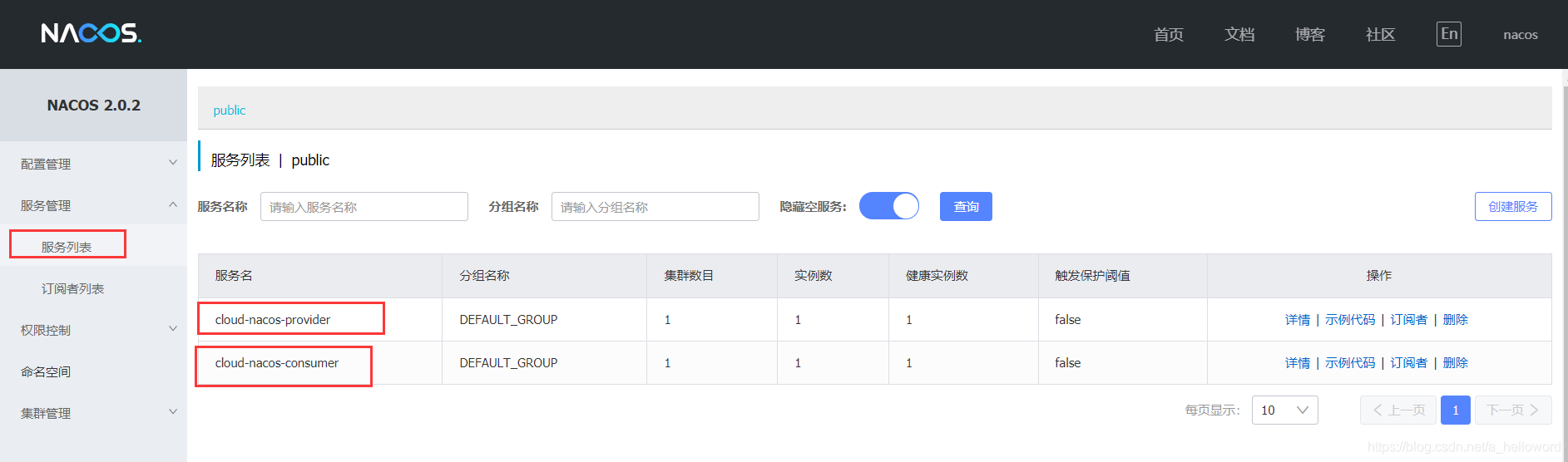Focus the 服务名称 input field
Viewport: 1568px width, 462px height.
click(364, 206)
